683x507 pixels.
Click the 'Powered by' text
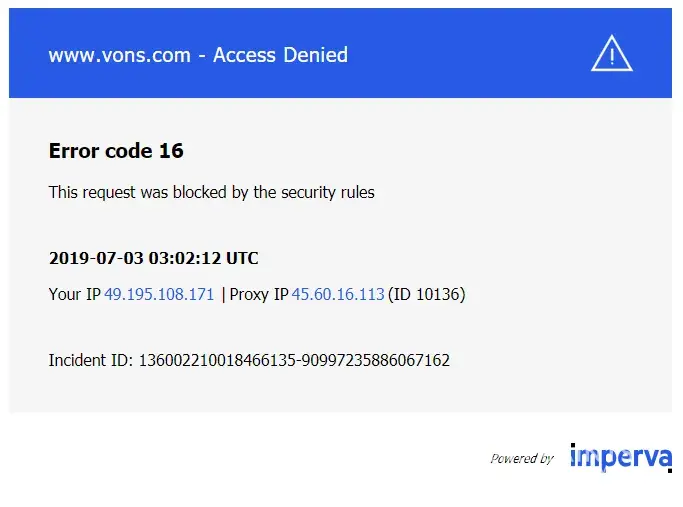pyautogui.click(x=521, y=459)
